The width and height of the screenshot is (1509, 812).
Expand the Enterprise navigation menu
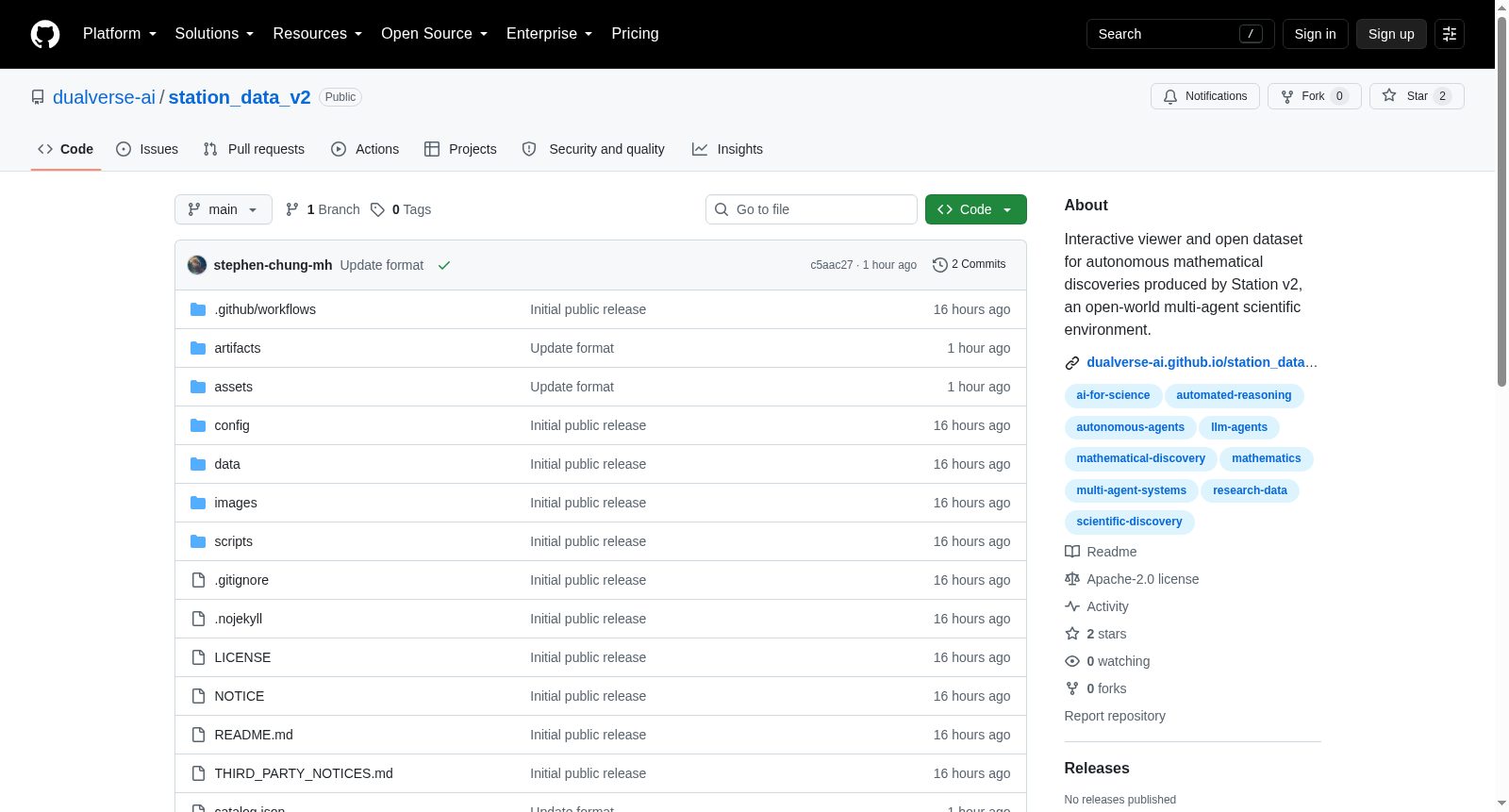pyautogui.click(x=549, y=34)
